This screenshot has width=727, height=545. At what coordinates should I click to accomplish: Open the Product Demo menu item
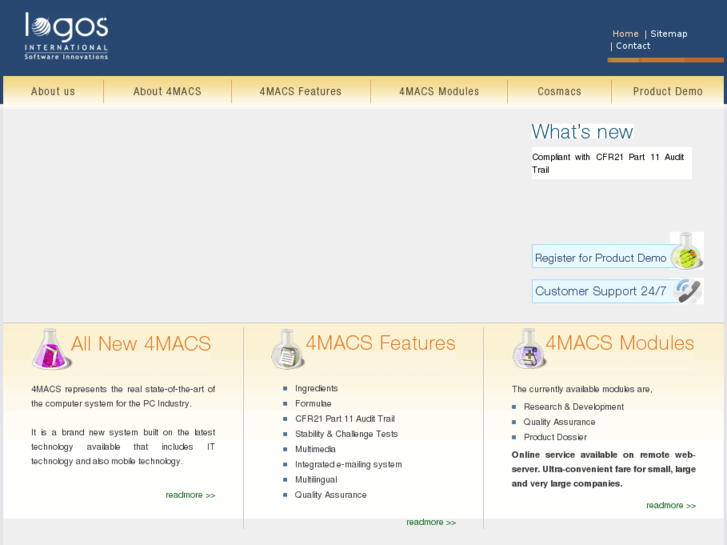coord(668,91)
